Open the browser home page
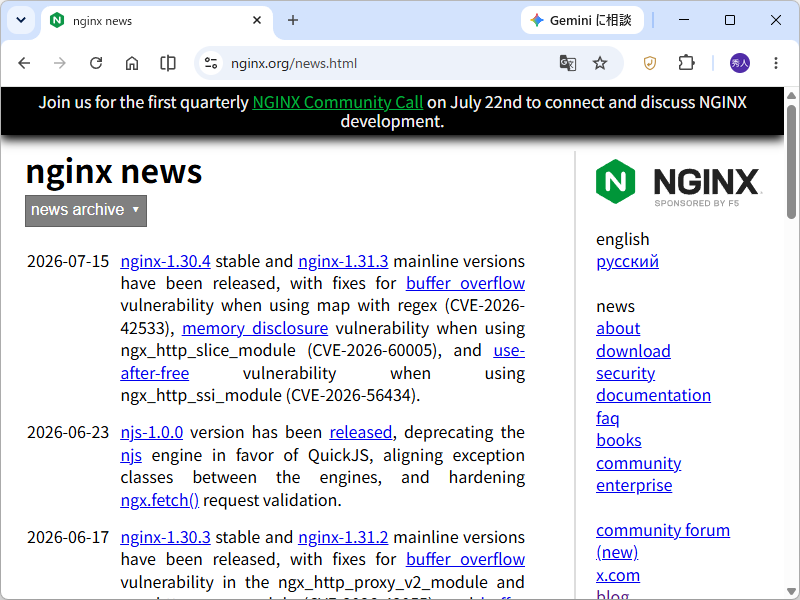800x600 pixels. point(132,63)
